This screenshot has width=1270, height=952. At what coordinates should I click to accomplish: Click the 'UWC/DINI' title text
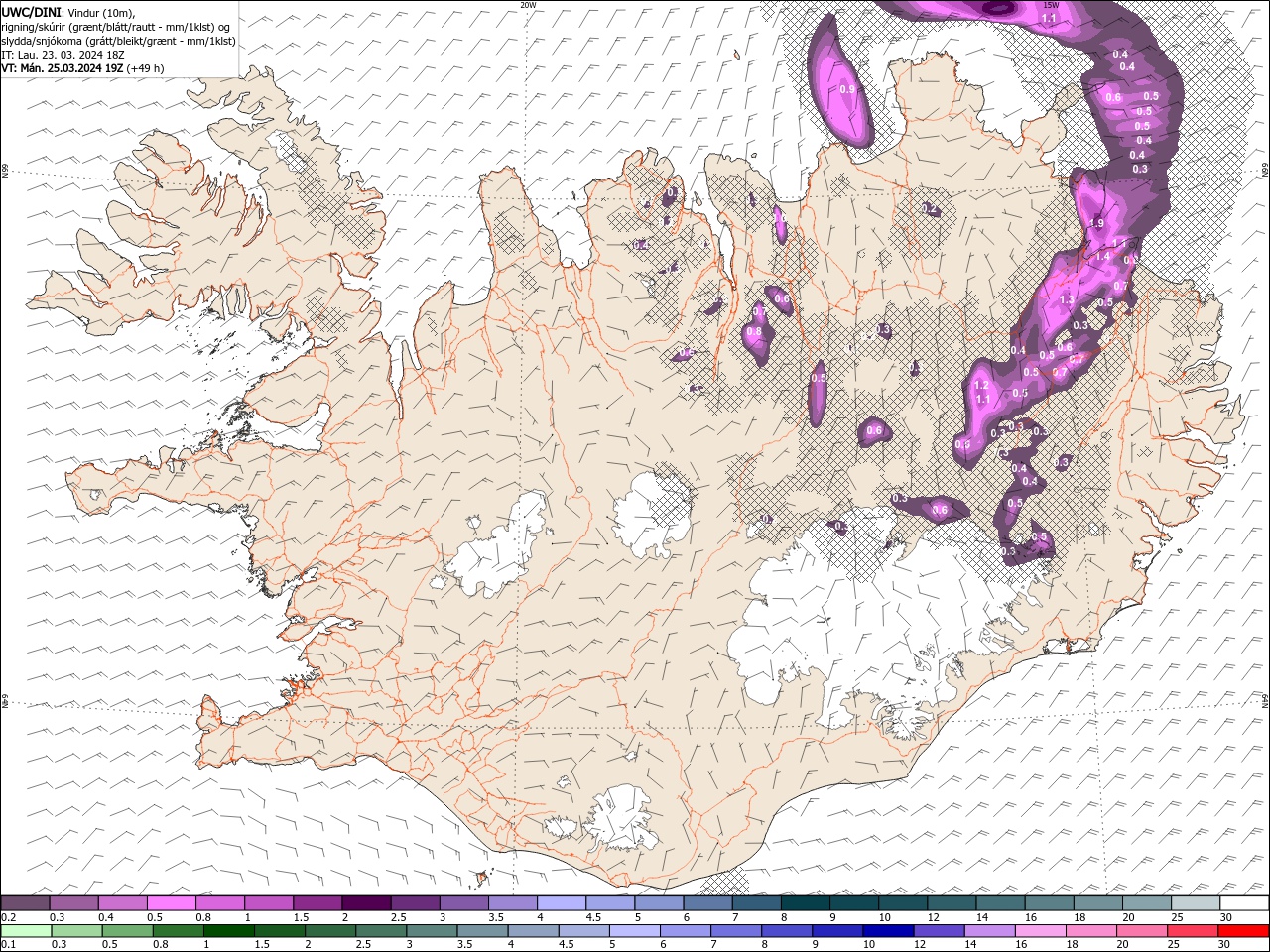[31, 12]
